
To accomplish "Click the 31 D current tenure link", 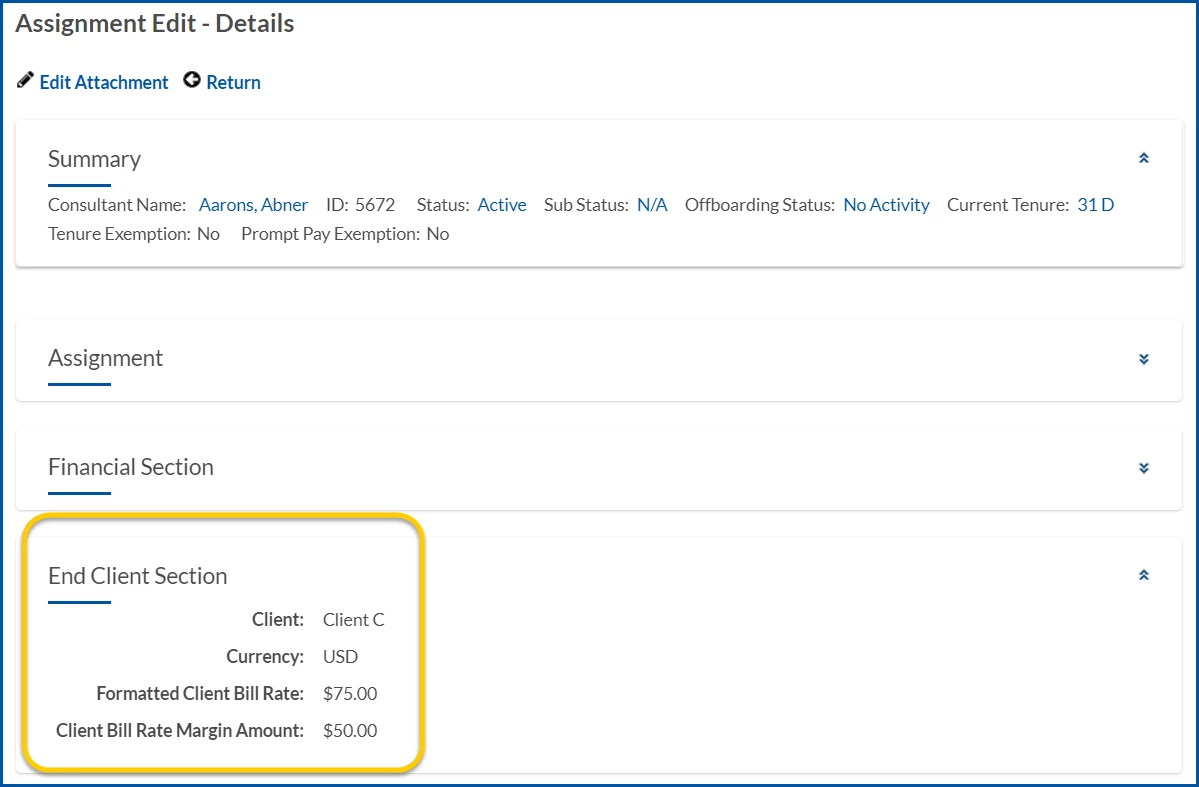I will [1096, 205].
